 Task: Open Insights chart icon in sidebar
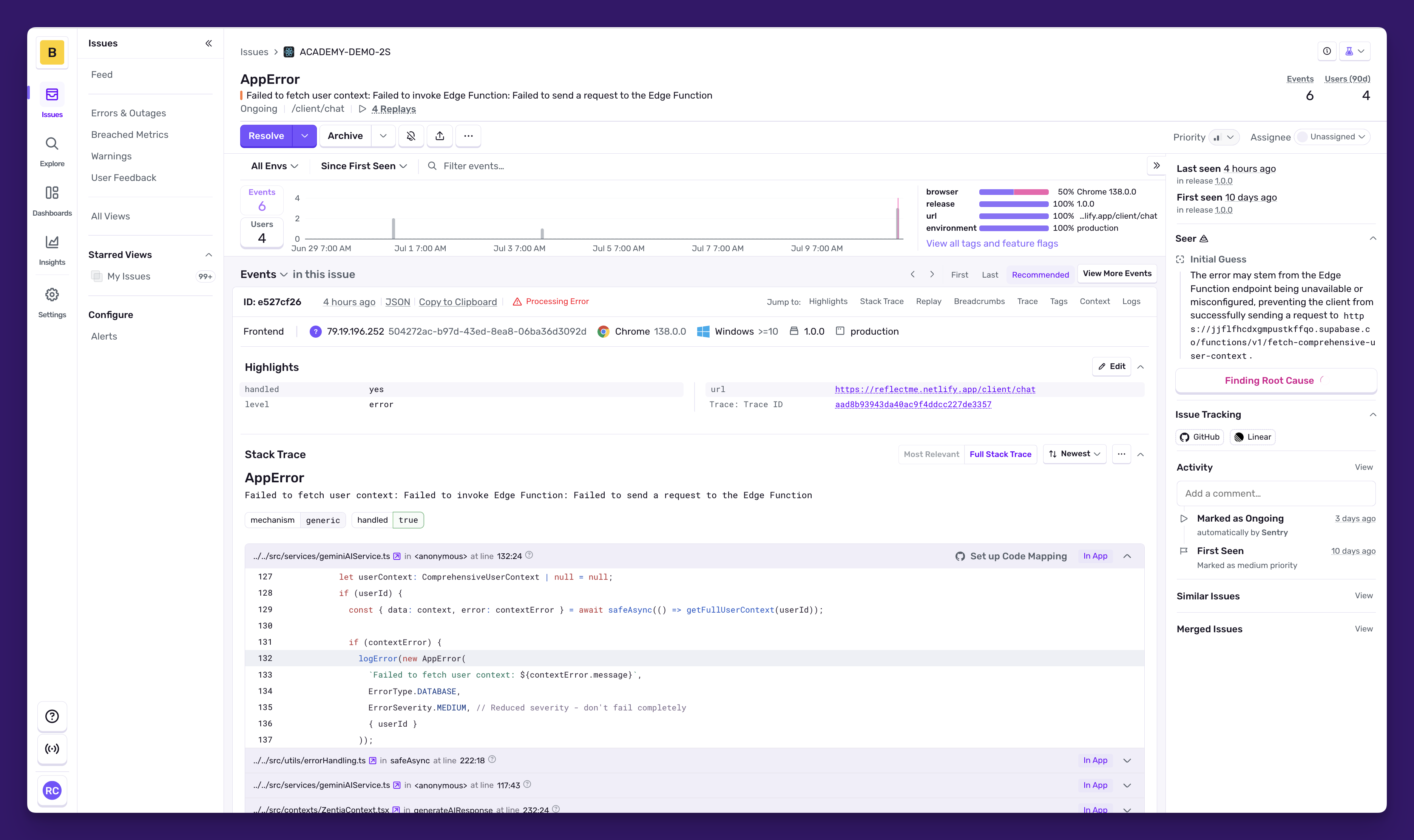pos(52,242)
